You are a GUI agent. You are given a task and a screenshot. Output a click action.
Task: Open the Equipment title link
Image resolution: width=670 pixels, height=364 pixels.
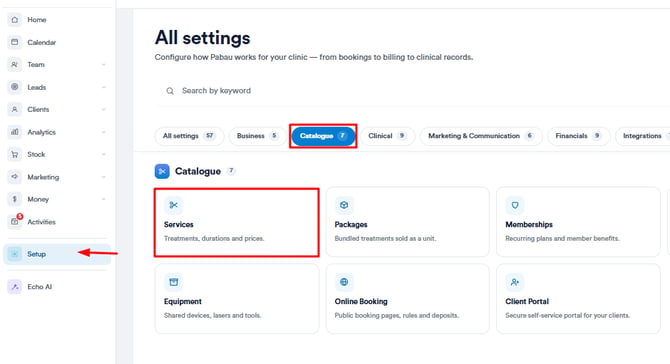[182, 301]
